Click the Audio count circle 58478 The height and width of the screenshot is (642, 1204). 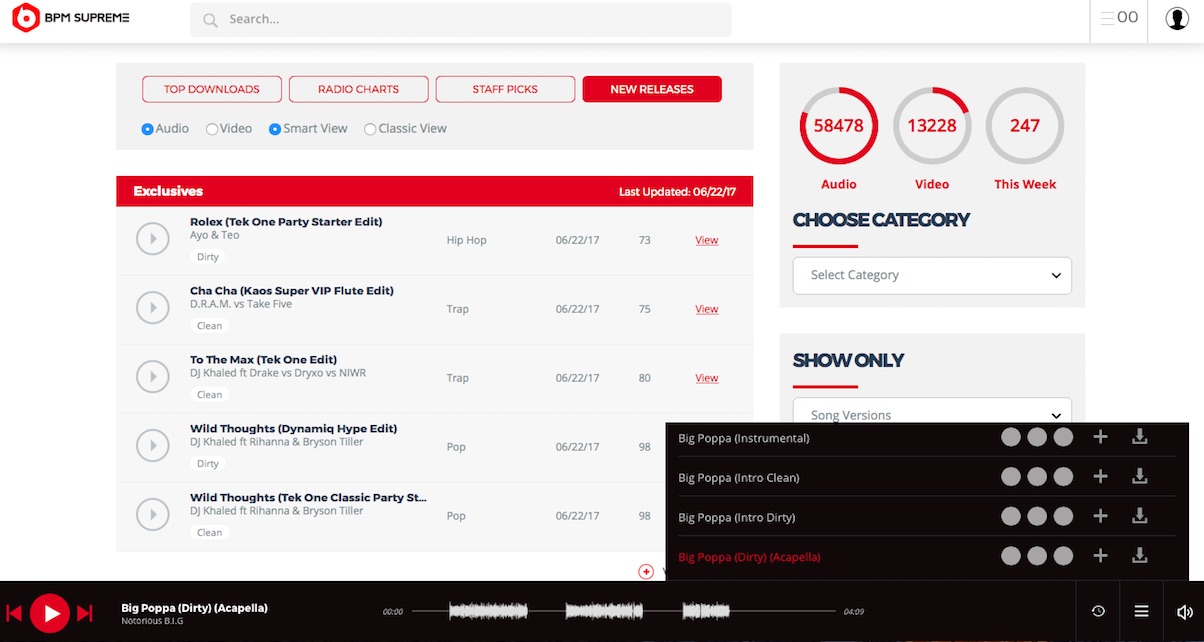coord(839,126)
